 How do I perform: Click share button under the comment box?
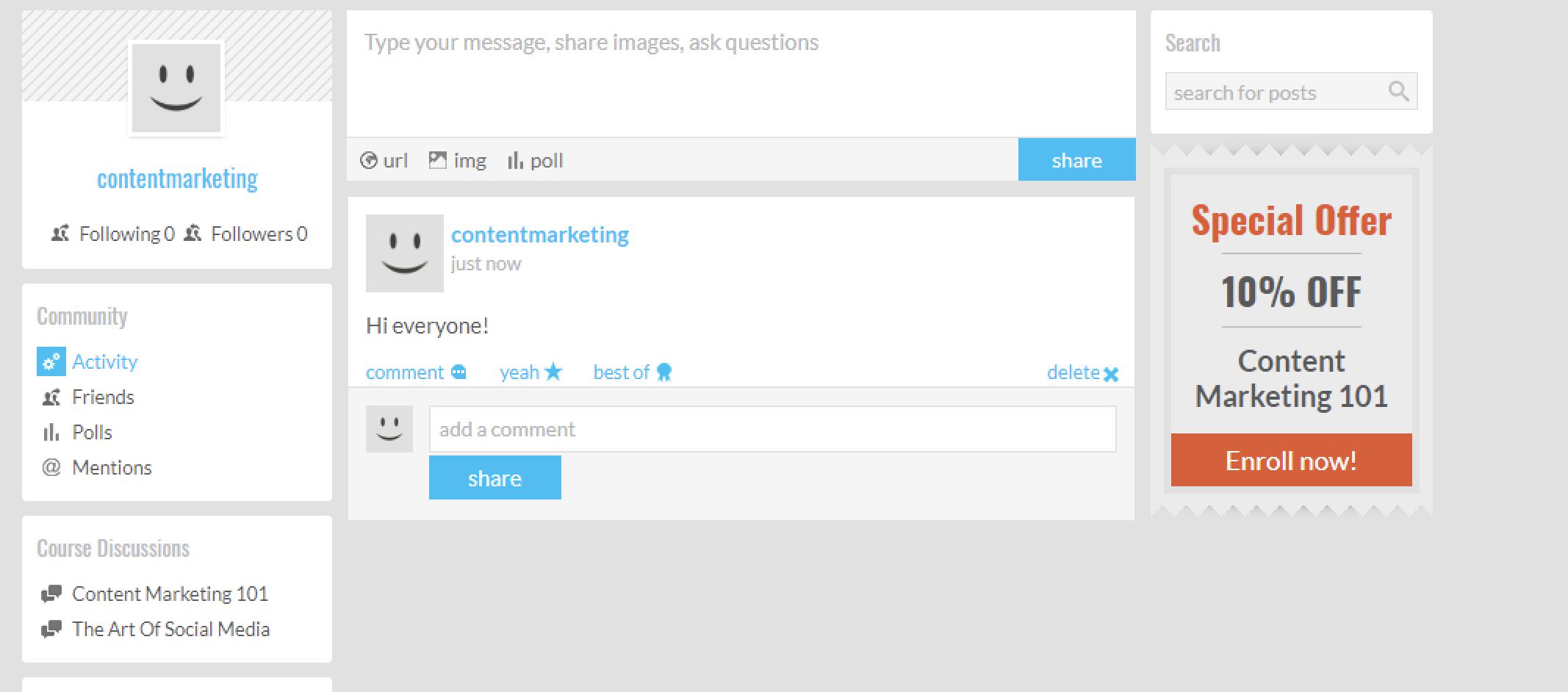(x=495, y=478)
